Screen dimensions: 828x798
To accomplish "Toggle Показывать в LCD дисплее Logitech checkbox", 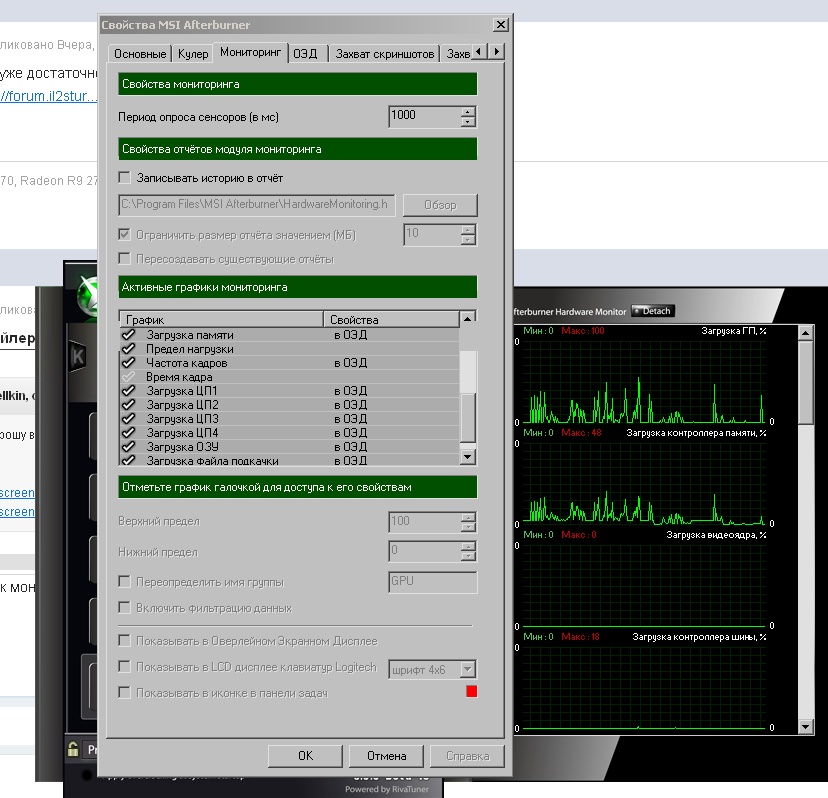I will [x=125, y=666].
